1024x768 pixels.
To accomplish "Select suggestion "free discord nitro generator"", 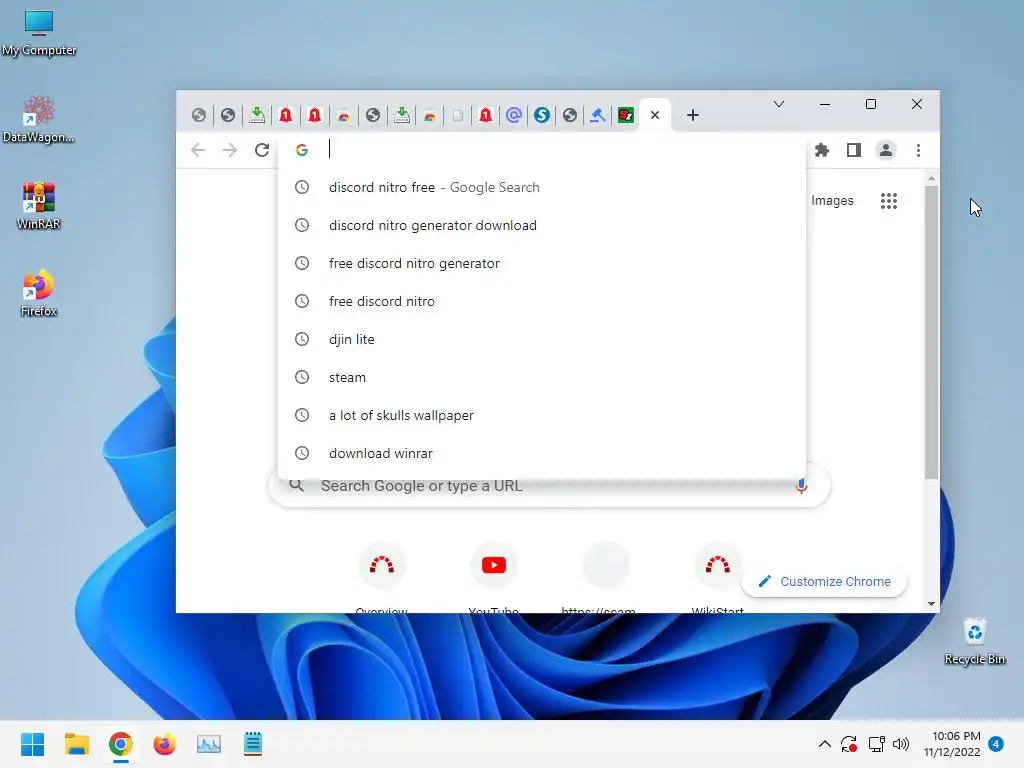I will [x=542, y=263].
